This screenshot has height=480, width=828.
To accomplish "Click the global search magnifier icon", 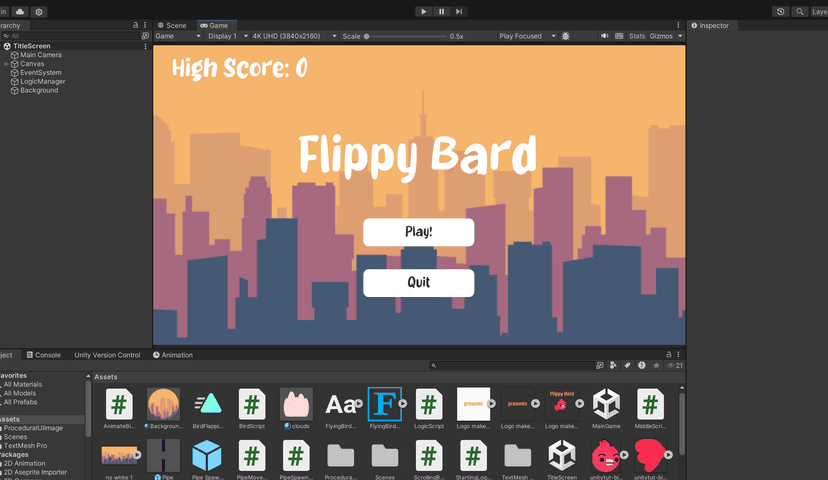I will [x=800, y=11].
